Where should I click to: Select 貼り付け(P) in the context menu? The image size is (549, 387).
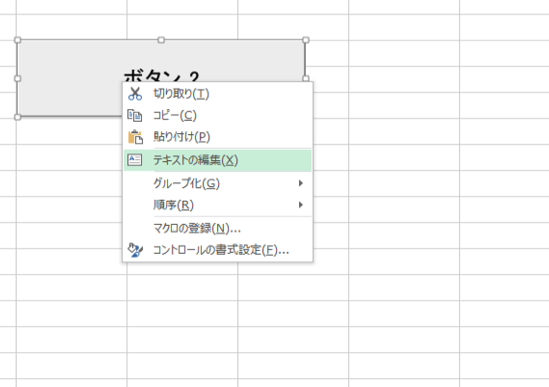point(217,137)
